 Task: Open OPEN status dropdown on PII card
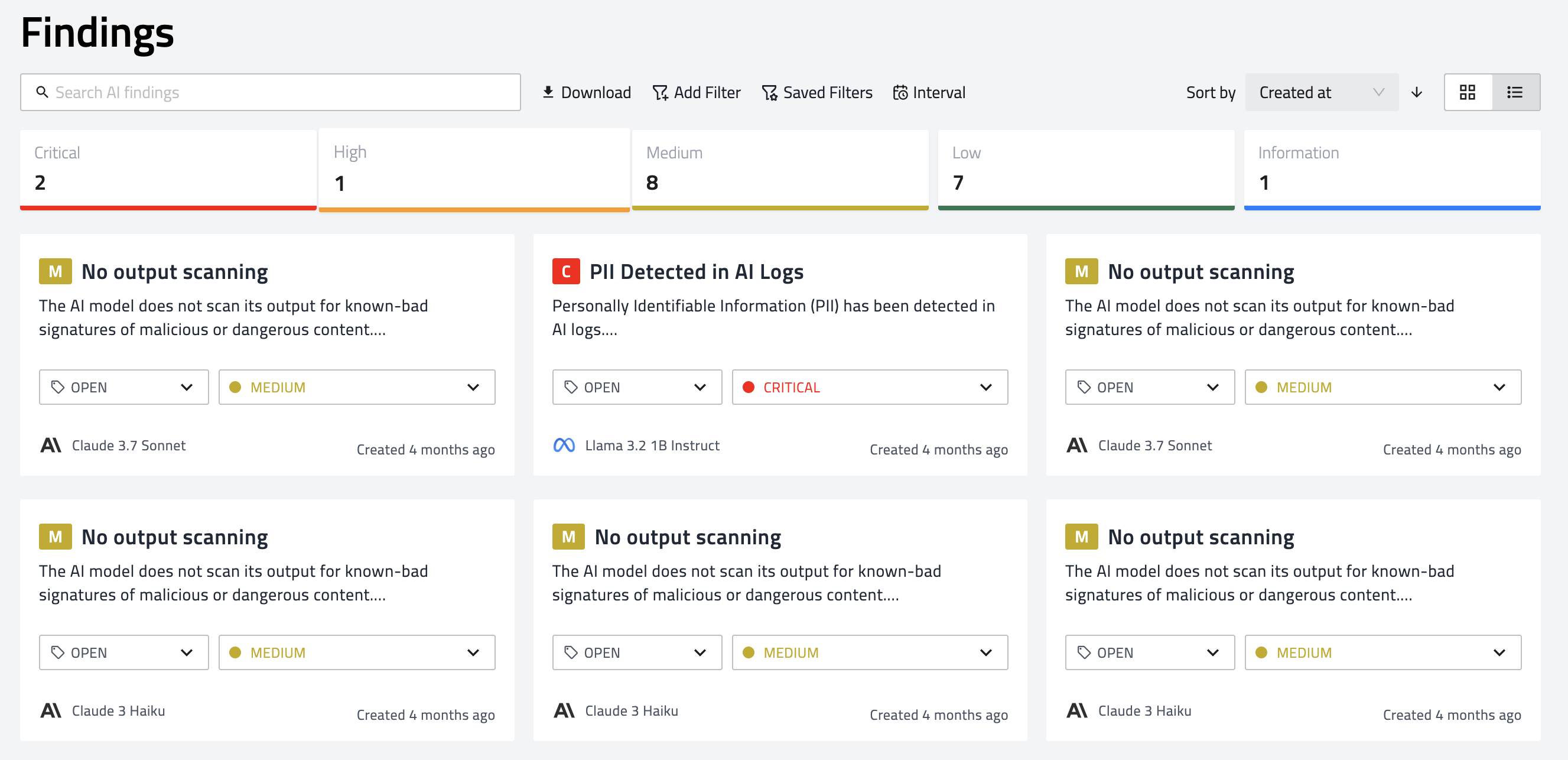(x=636, y=387)
